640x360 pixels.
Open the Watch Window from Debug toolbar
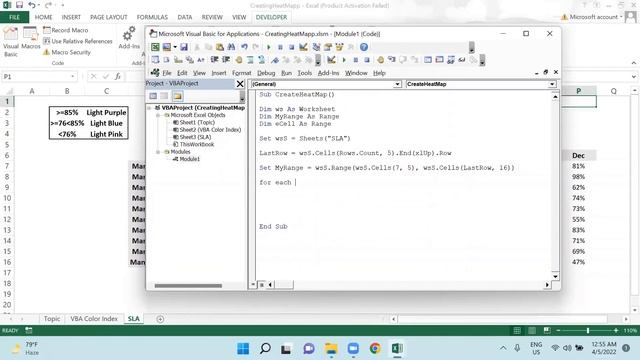(451, 60)
